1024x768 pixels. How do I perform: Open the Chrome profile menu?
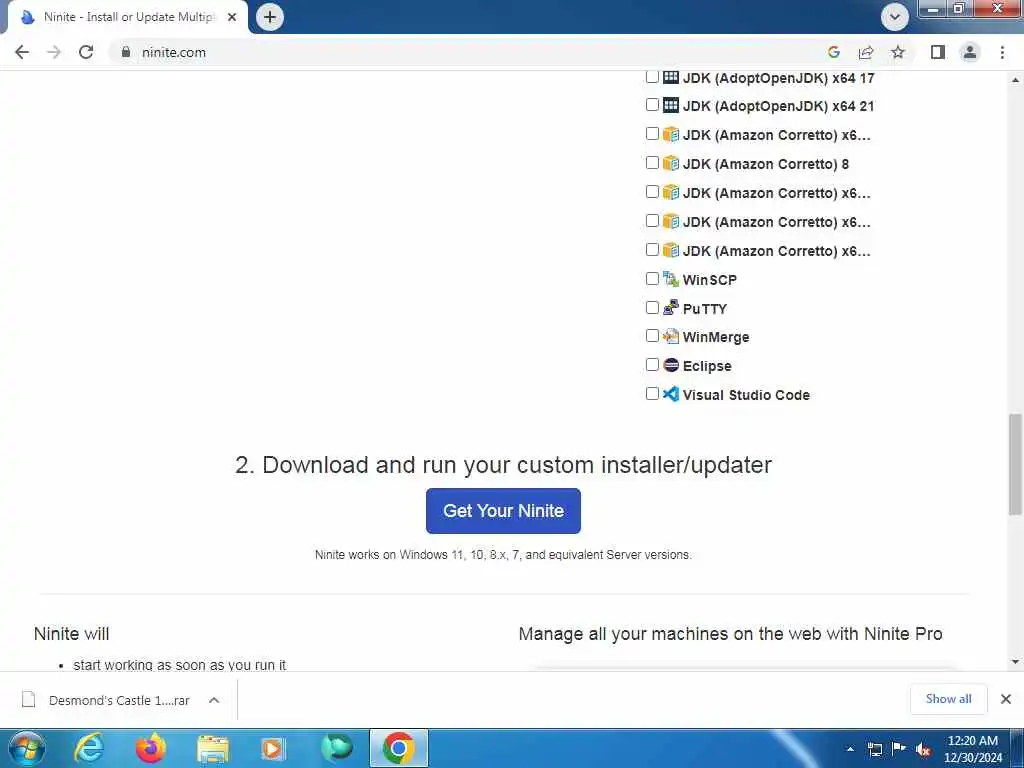point(970,52)
